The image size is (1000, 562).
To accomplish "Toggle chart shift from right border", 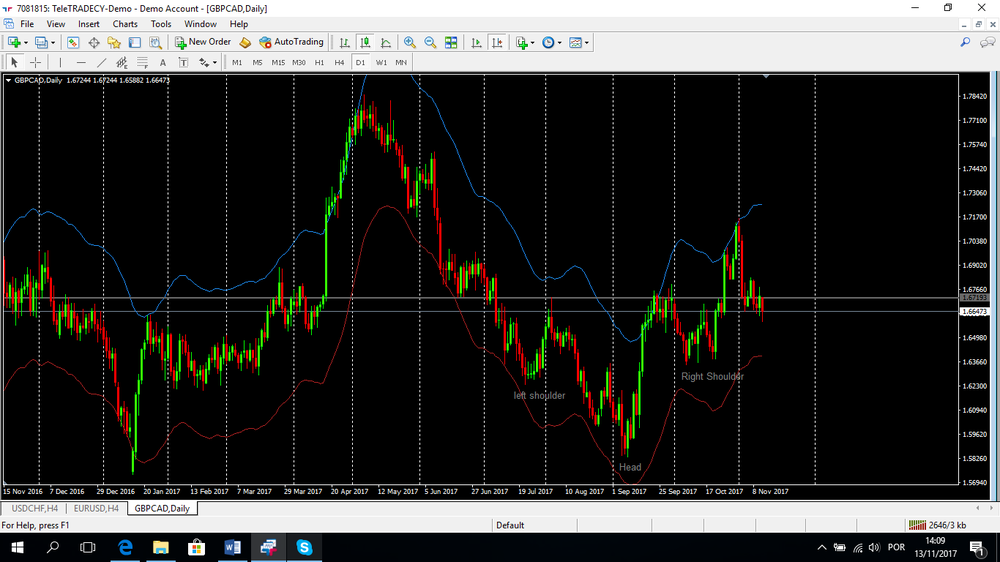I will pos(497,42).
